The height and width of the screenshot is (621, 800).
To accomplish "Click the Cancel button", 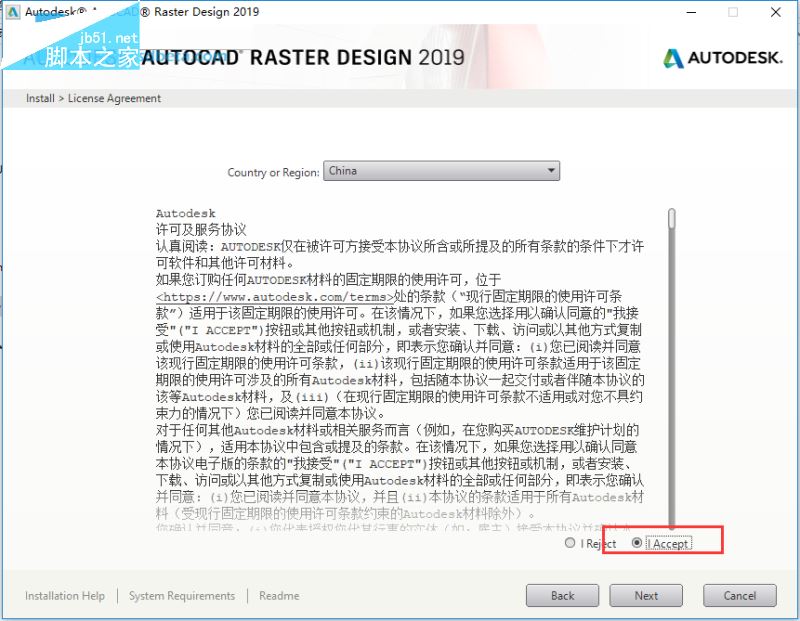I will click(740, 595).
